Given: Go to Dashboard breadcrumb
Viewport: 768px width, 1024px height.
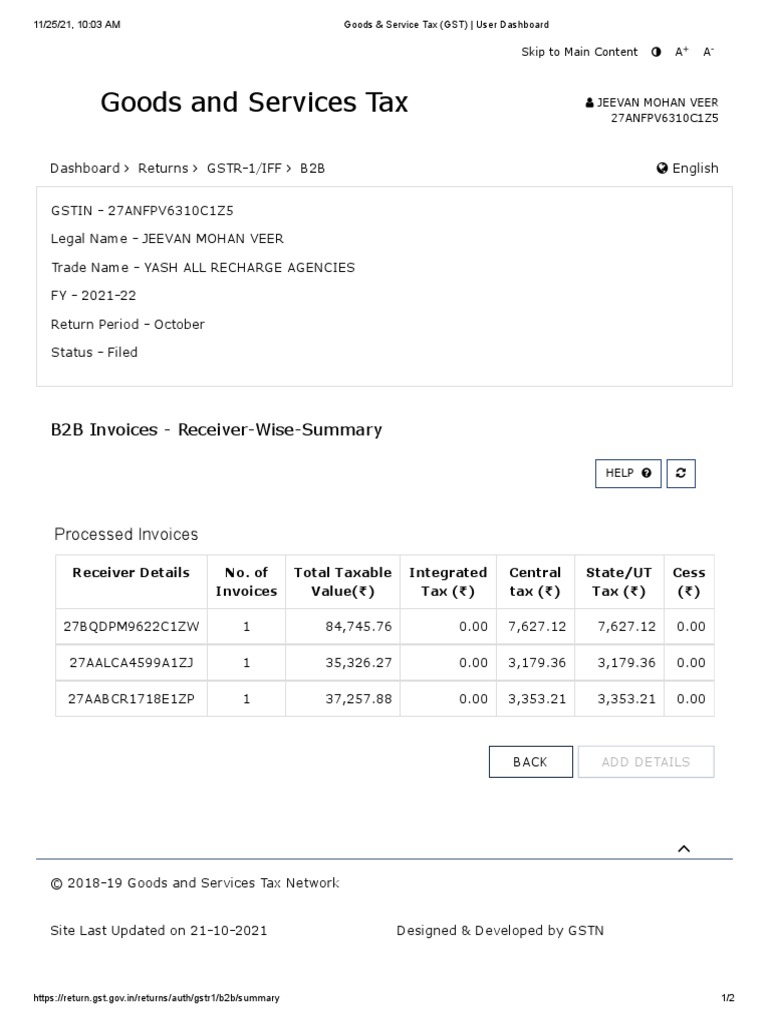Looking at the screenshot, I should (x=85, y=168).
